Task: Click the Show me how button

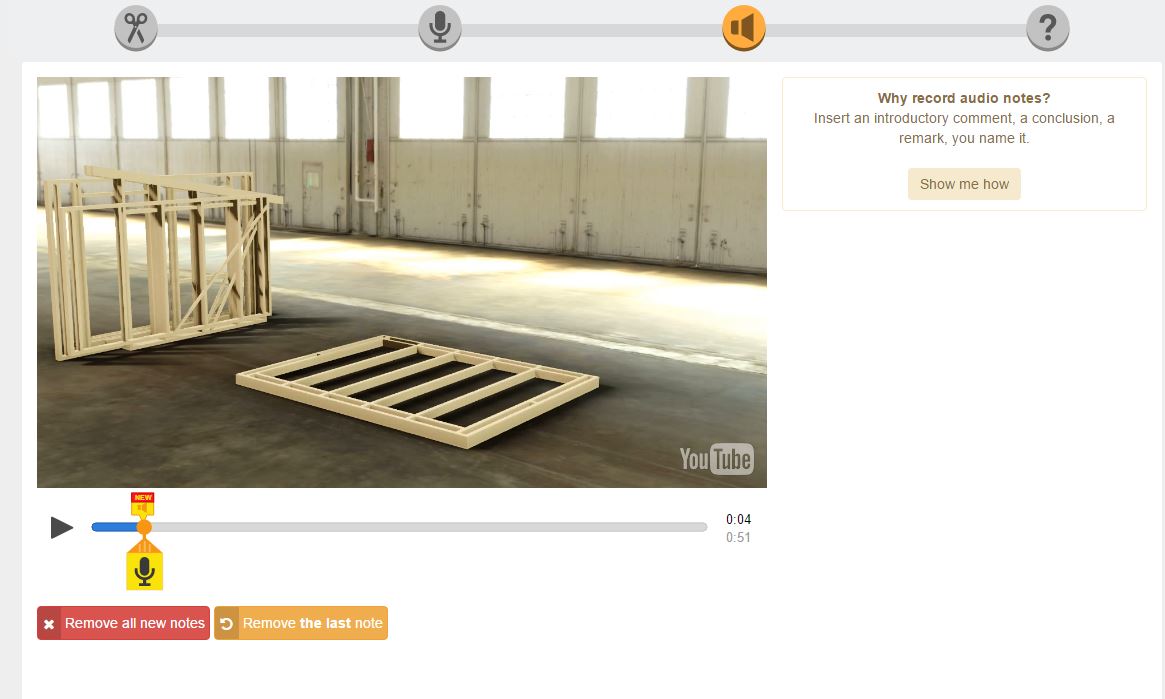Action: (964, 184)
